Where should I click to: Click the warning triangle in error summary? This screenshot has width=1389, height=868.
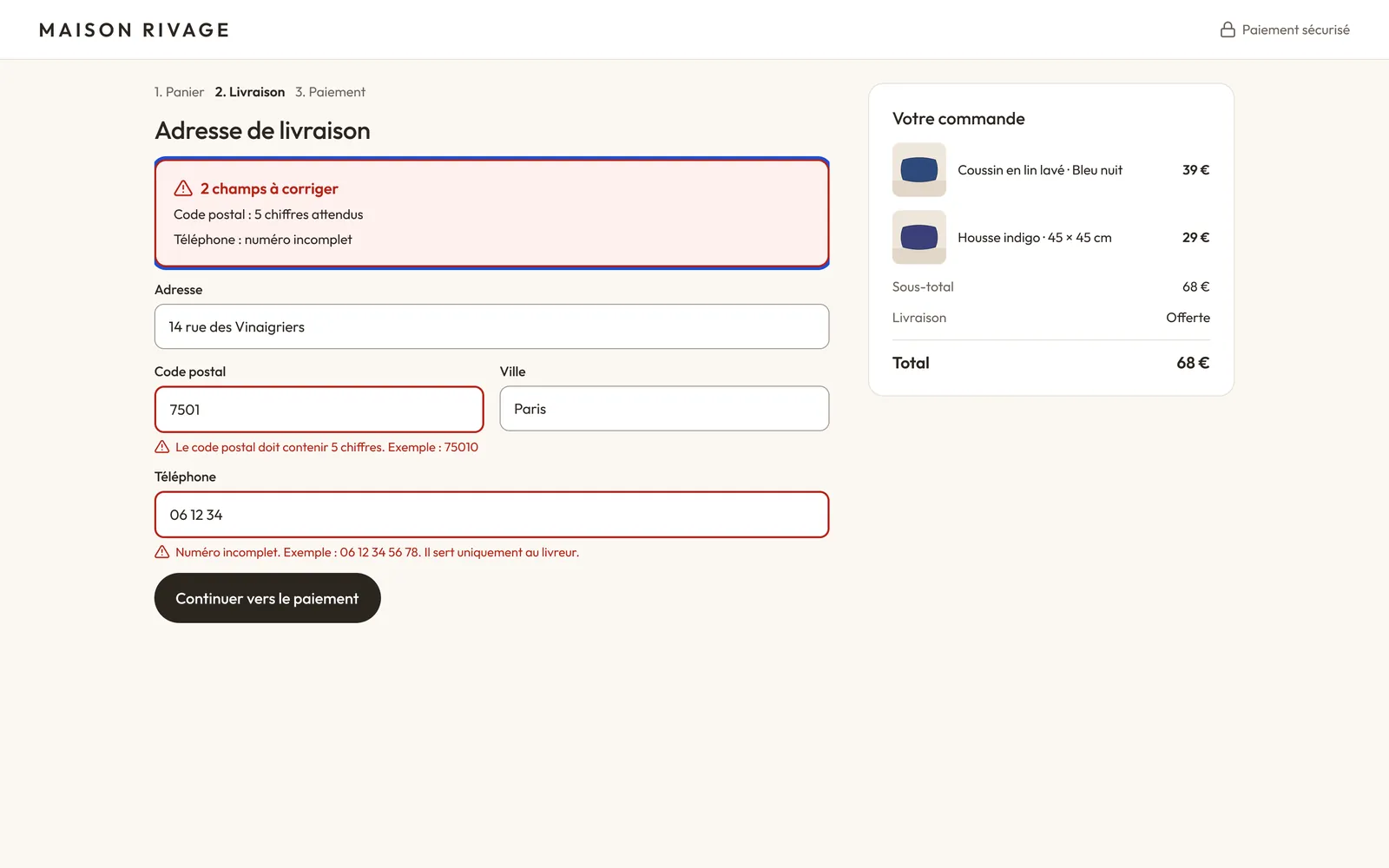(183, 188)
